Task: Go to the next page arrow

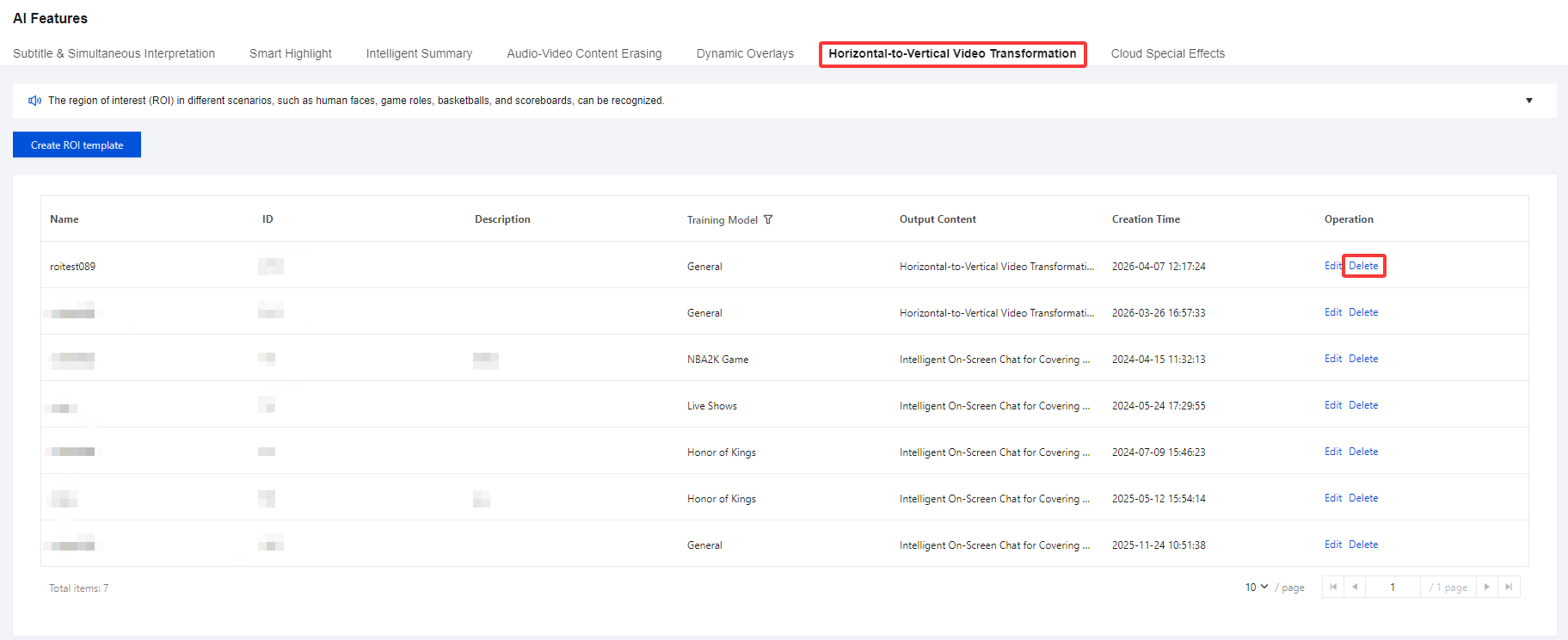Action: click(1486, 587)
